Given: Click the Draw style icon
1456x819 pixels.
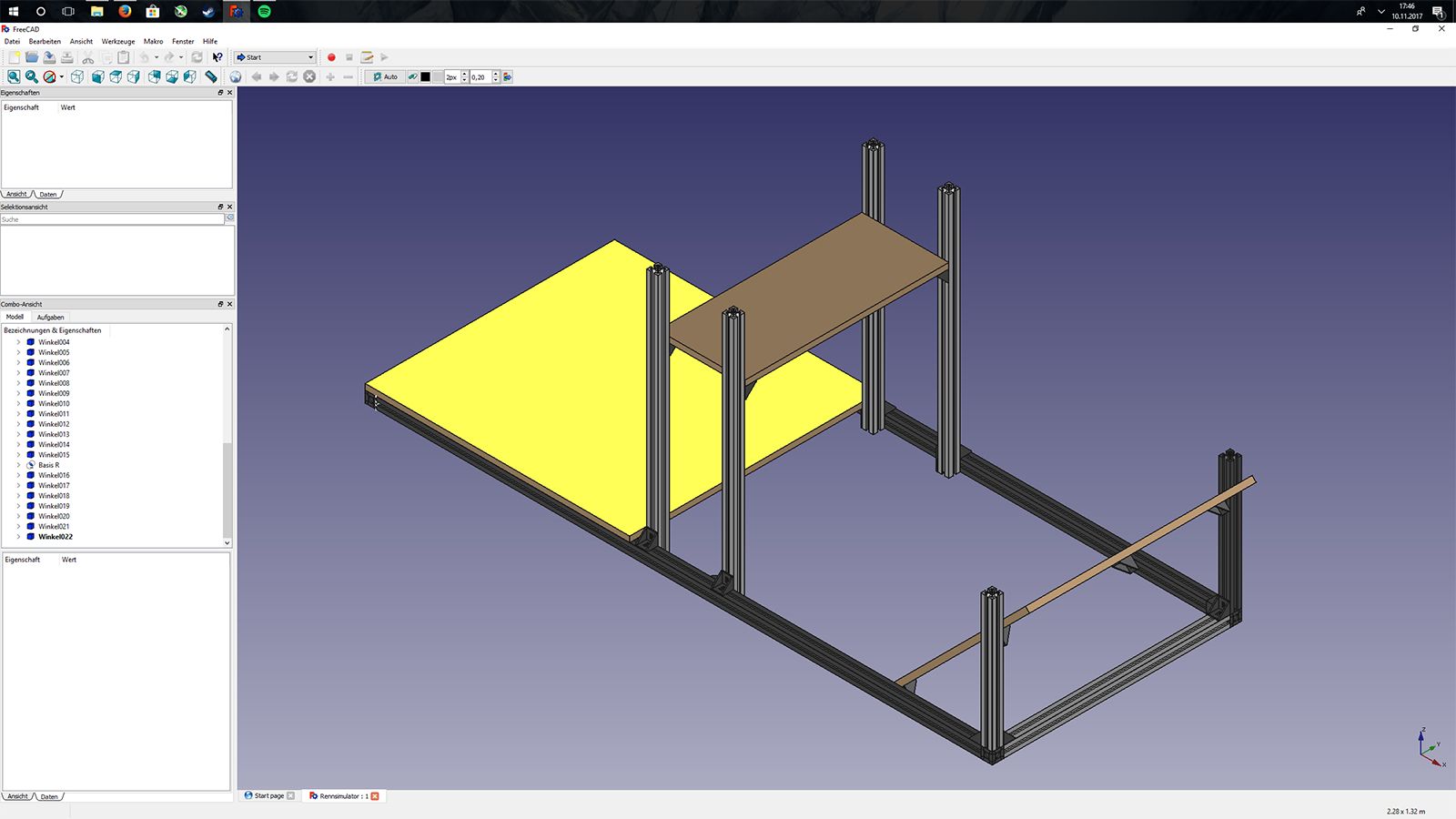Looking at the screenshot, I should click(49, 77).
